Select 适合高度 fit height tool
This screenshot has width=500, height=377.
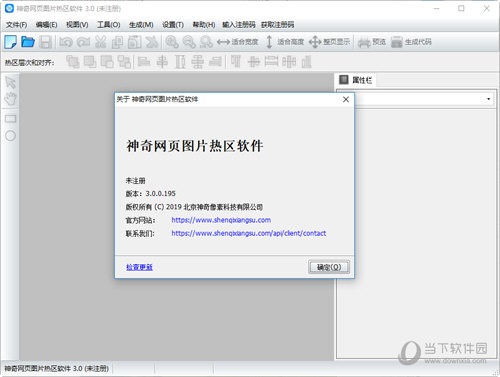click(x=284, y=42)
